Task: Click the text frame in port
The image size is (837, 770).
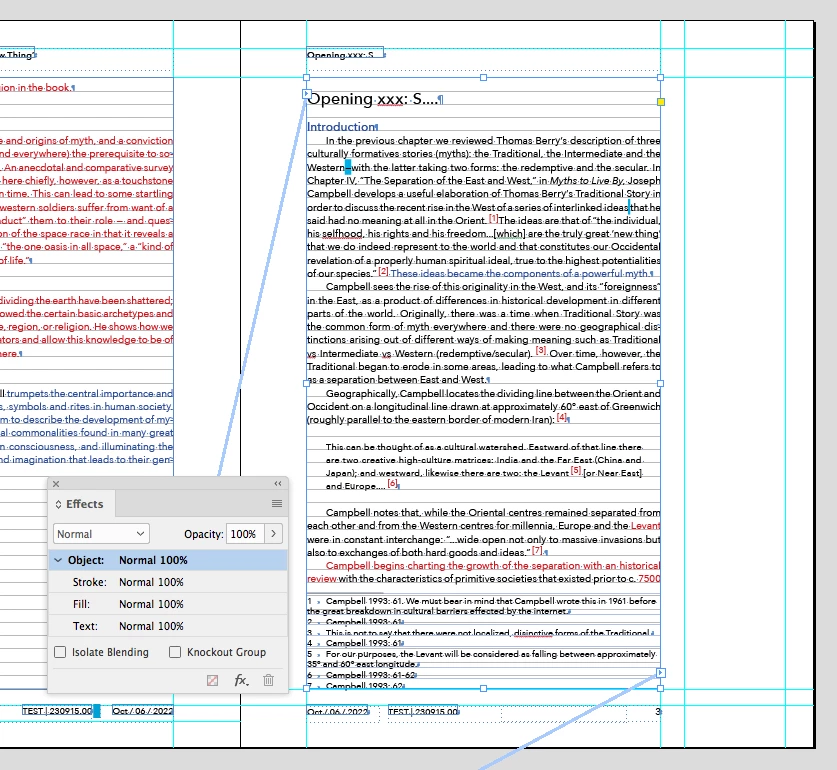Action: tap(306, 95)
